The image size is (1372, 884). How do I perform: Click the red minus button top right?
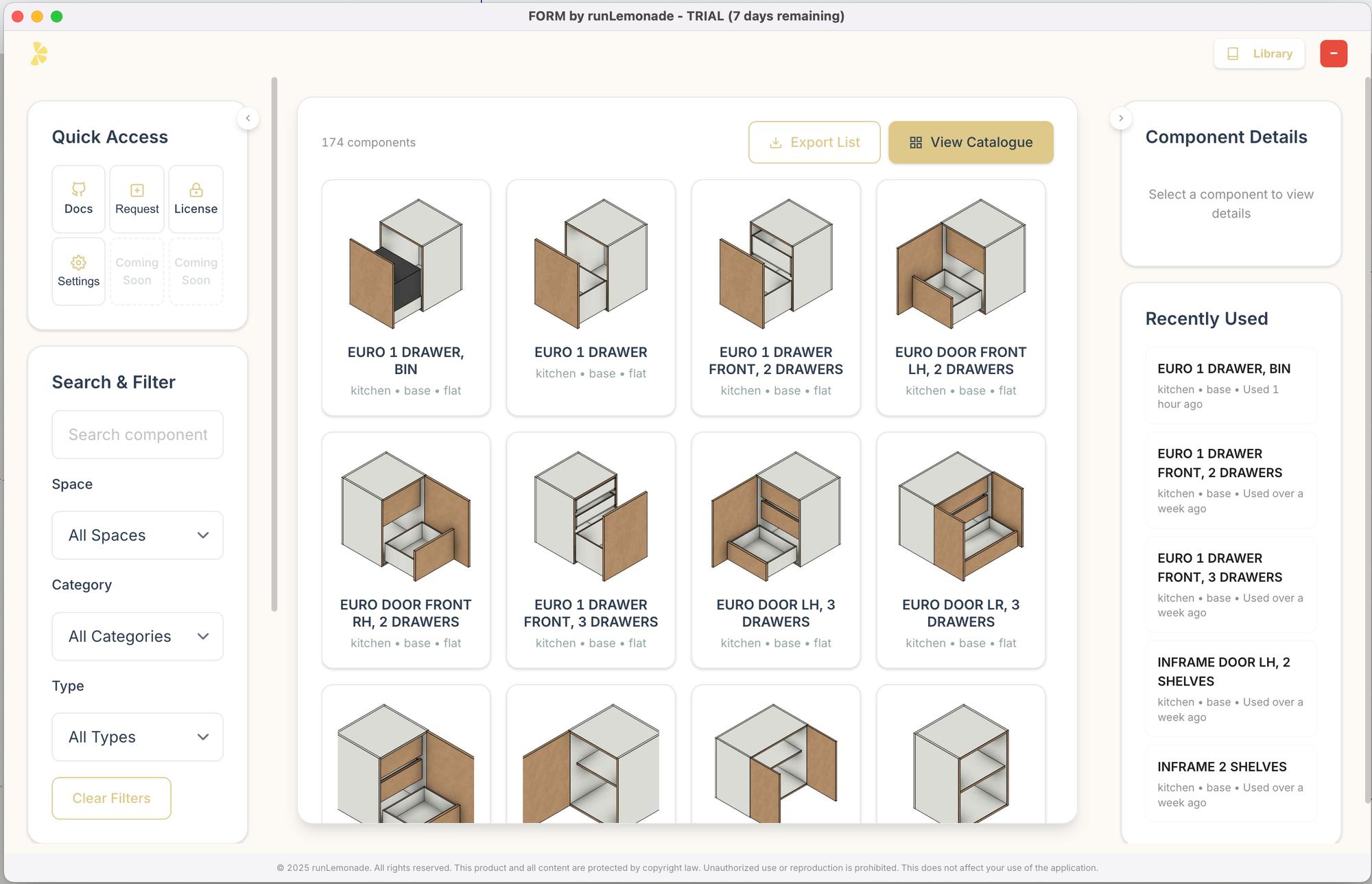[1333, 54]
